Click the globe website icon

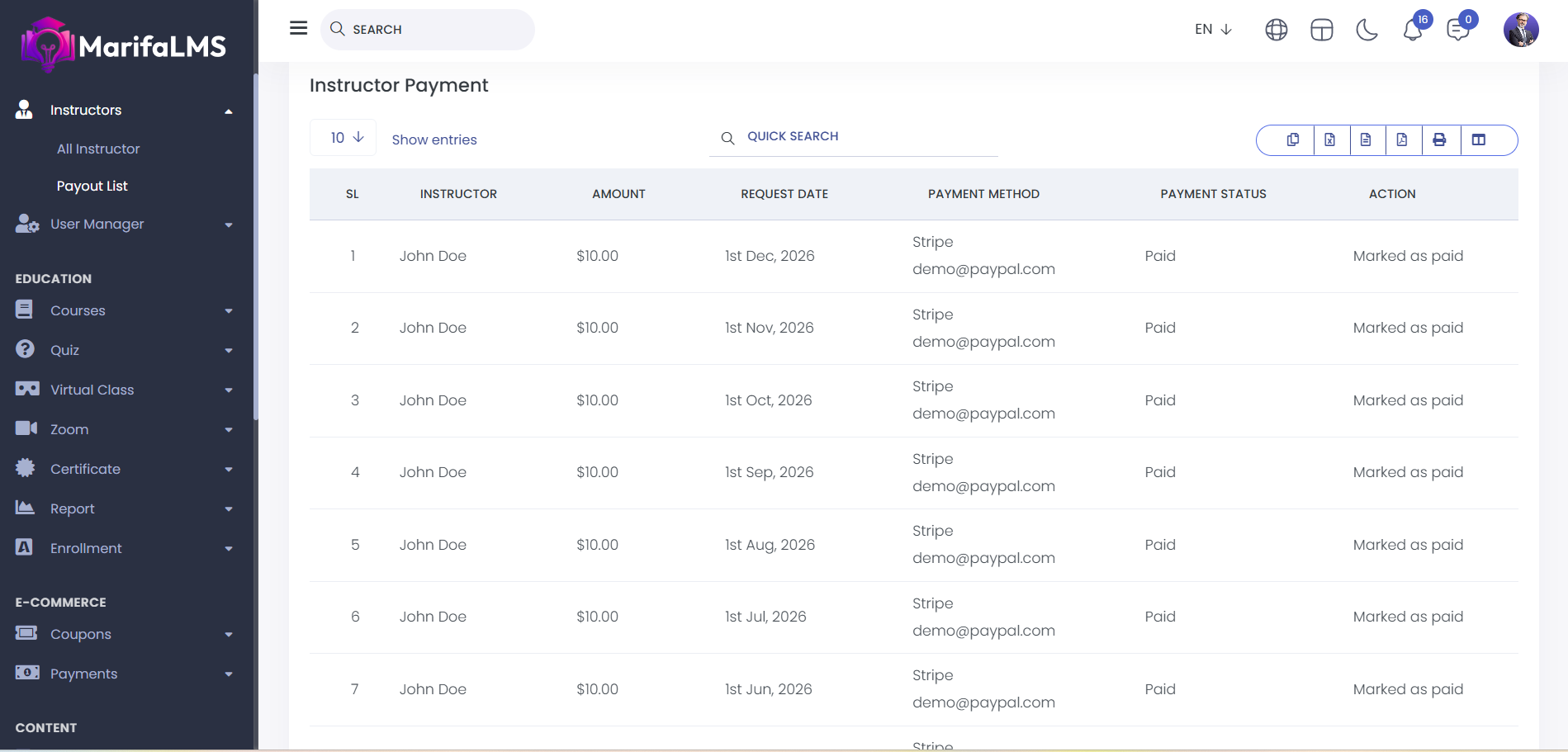tap(1276, 31)
